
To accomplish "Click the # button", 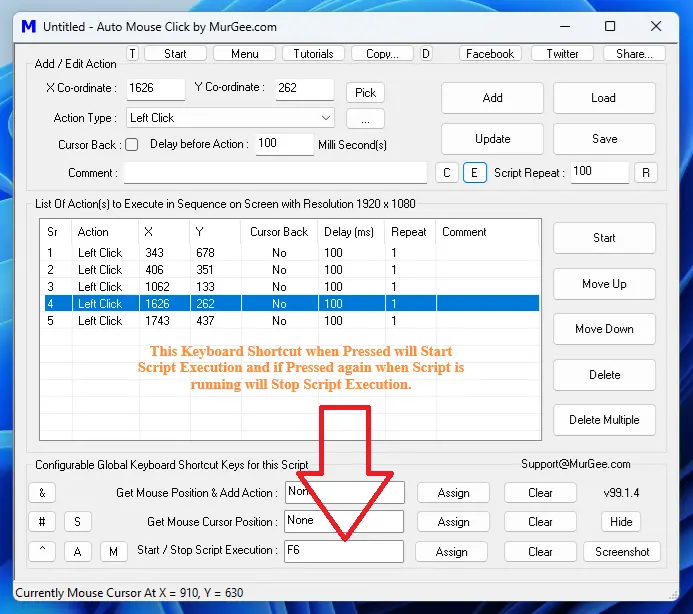I will coord(42,522).
